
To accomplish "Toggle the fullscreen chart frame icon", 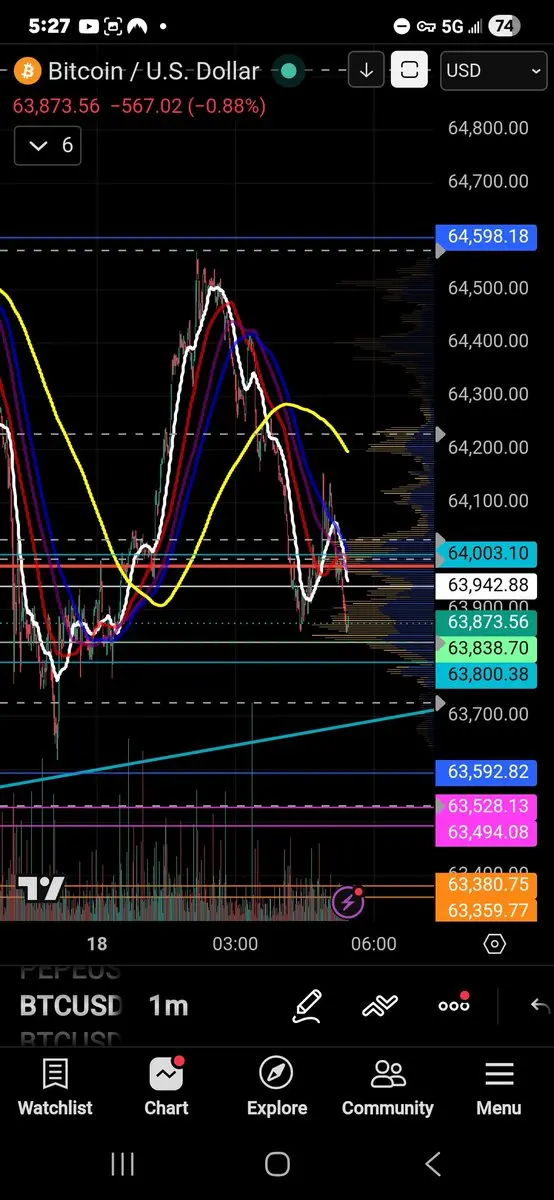I will point(410,70).
